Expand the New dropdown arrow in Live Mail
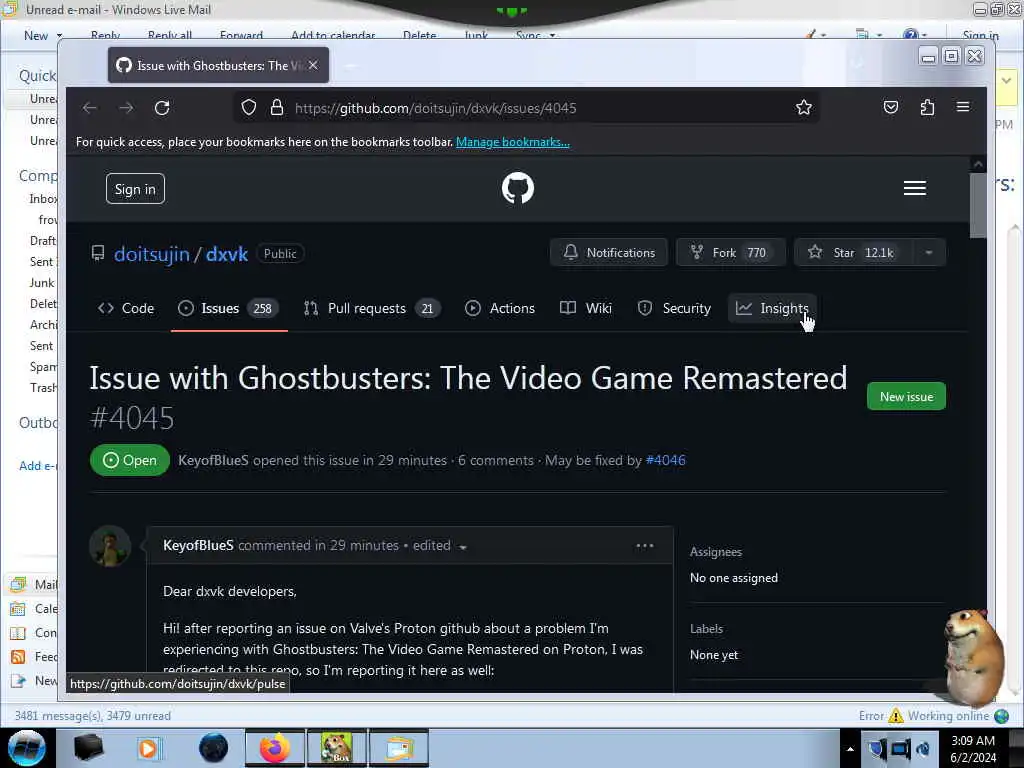This screenshot has height=768, width=1024. [x=59, y=35]
